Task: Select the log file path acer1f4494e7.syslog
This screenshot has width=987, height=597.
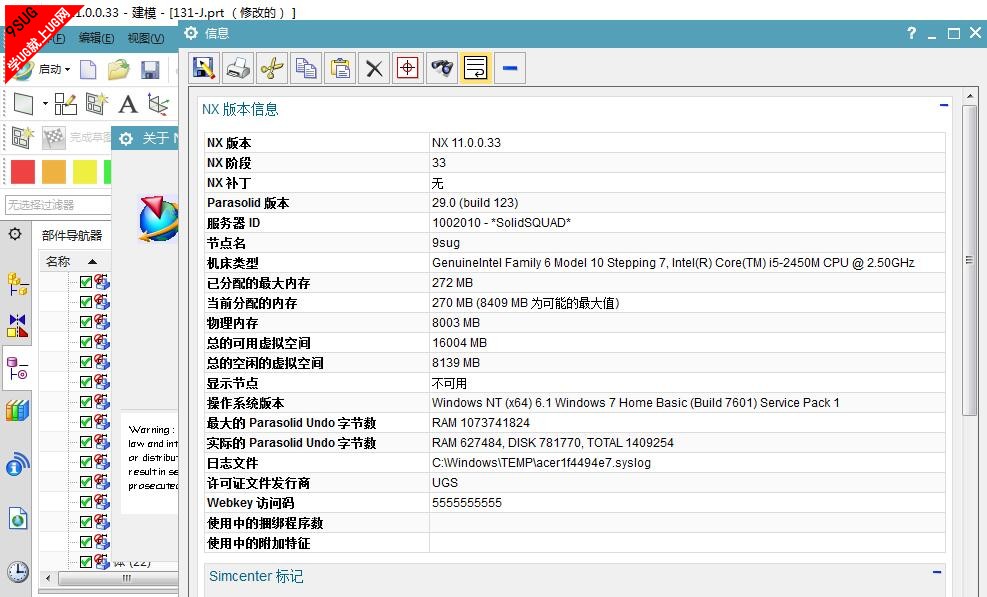Action: click(x=541, y=463)
